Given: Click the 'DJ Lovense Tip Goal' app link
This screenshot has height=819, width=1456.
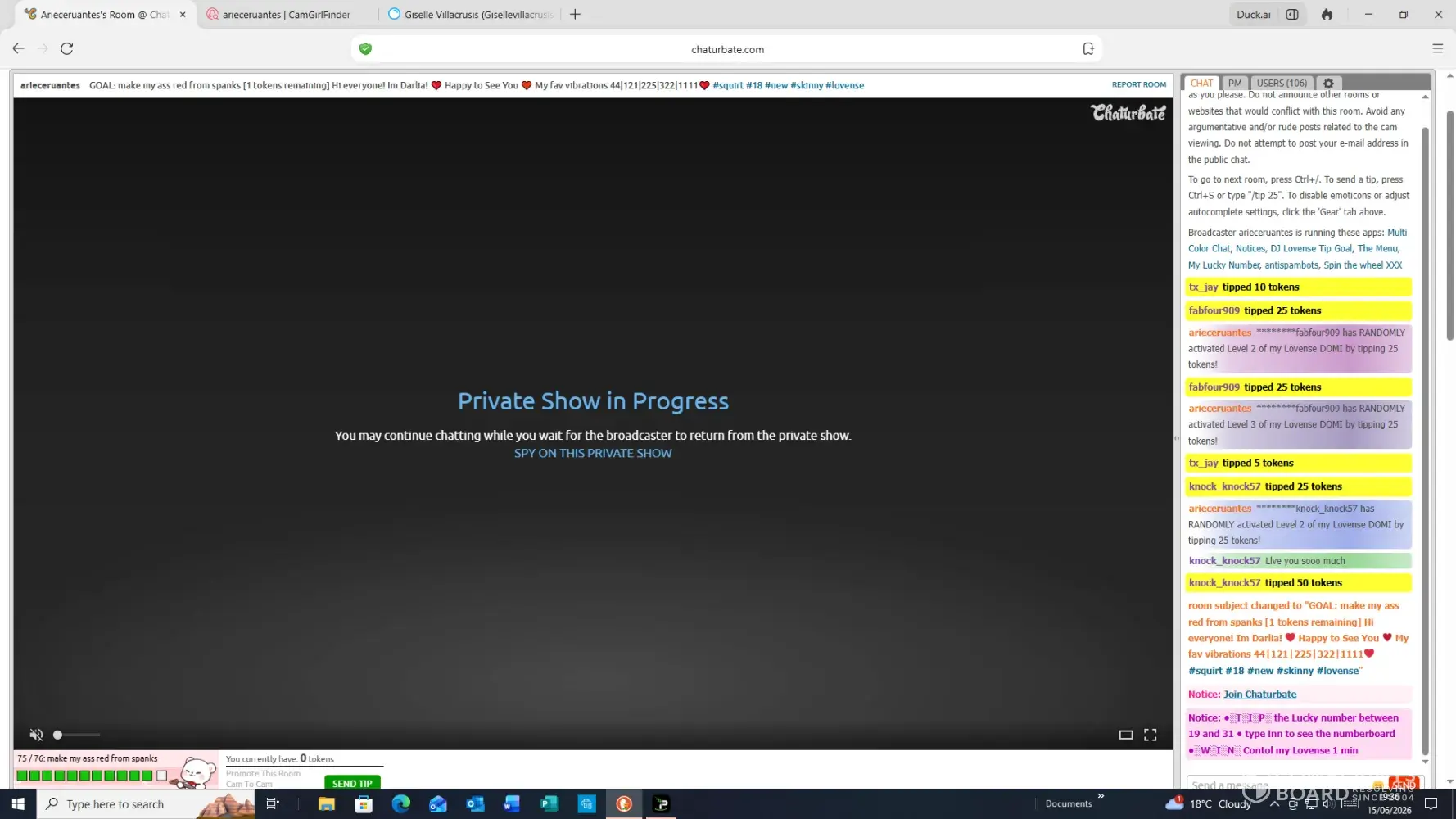Looking at the screenshot, I should (1311, 249).
